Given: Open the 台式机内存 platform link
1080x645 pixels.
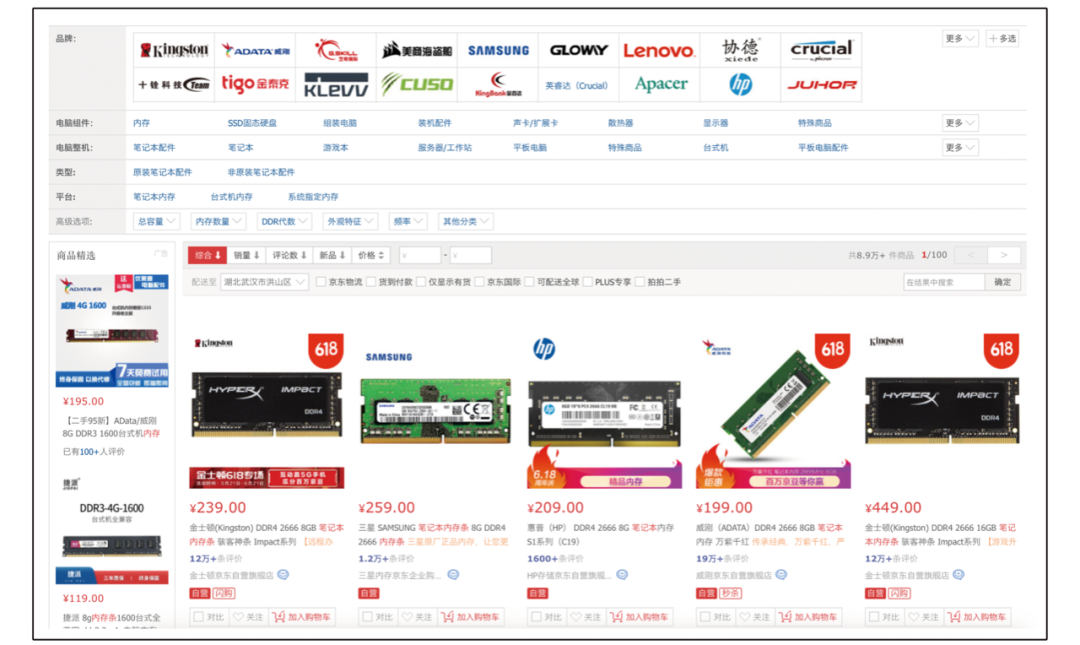Looking at the screenshot, I should tap(231, 196).
